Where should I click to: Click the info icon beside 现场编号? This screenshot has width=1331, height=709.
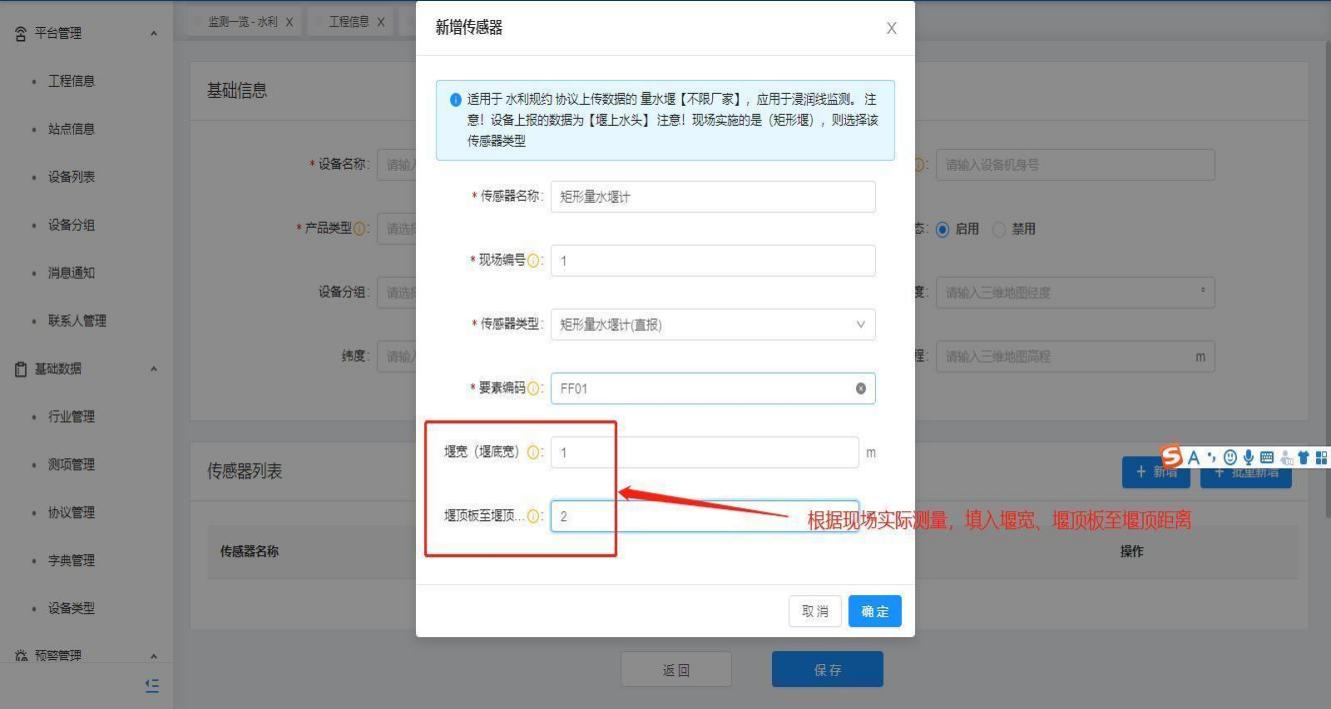click(x=533, y=261)
